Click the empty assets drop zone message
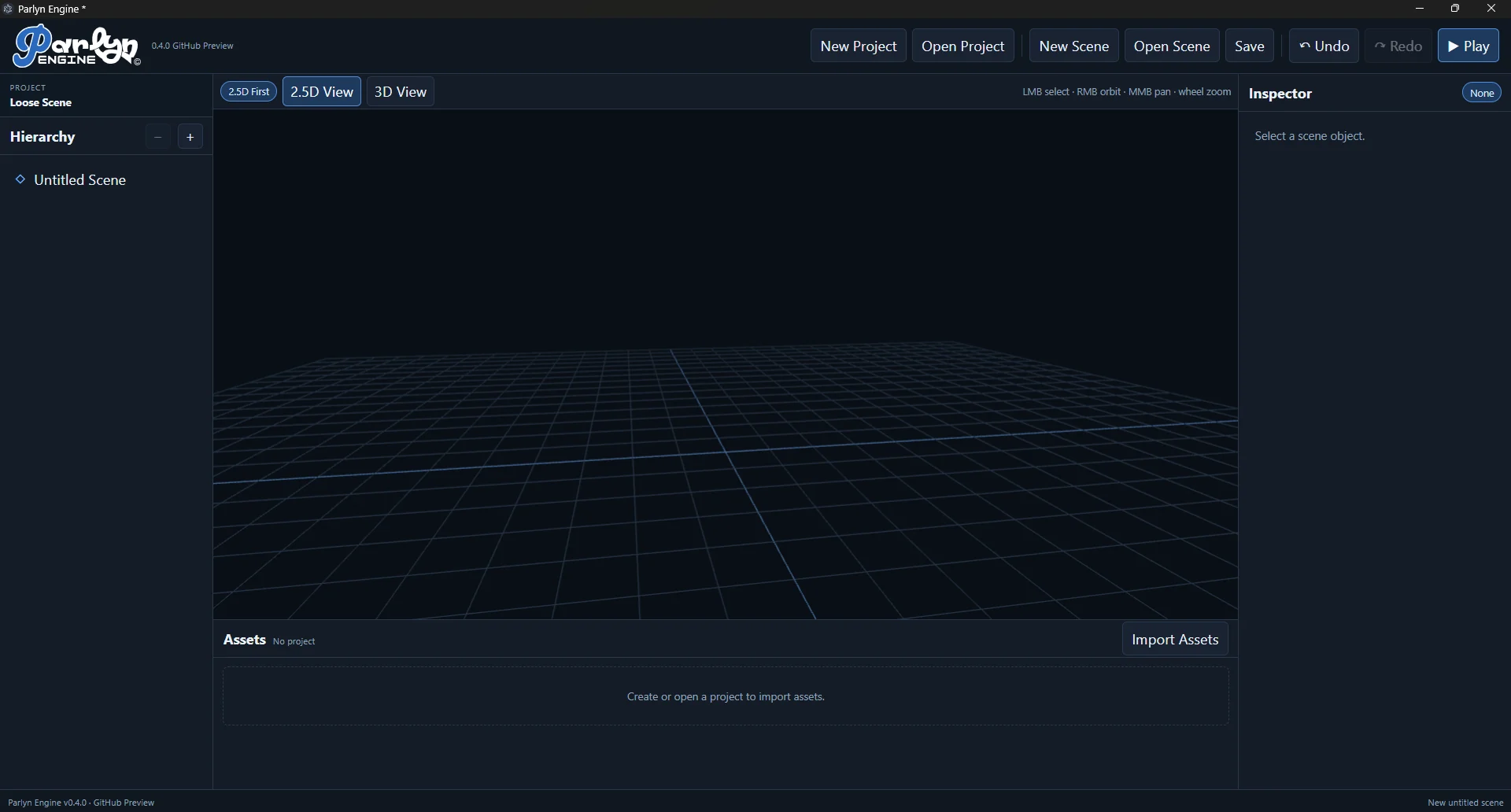 coord(726,696)
